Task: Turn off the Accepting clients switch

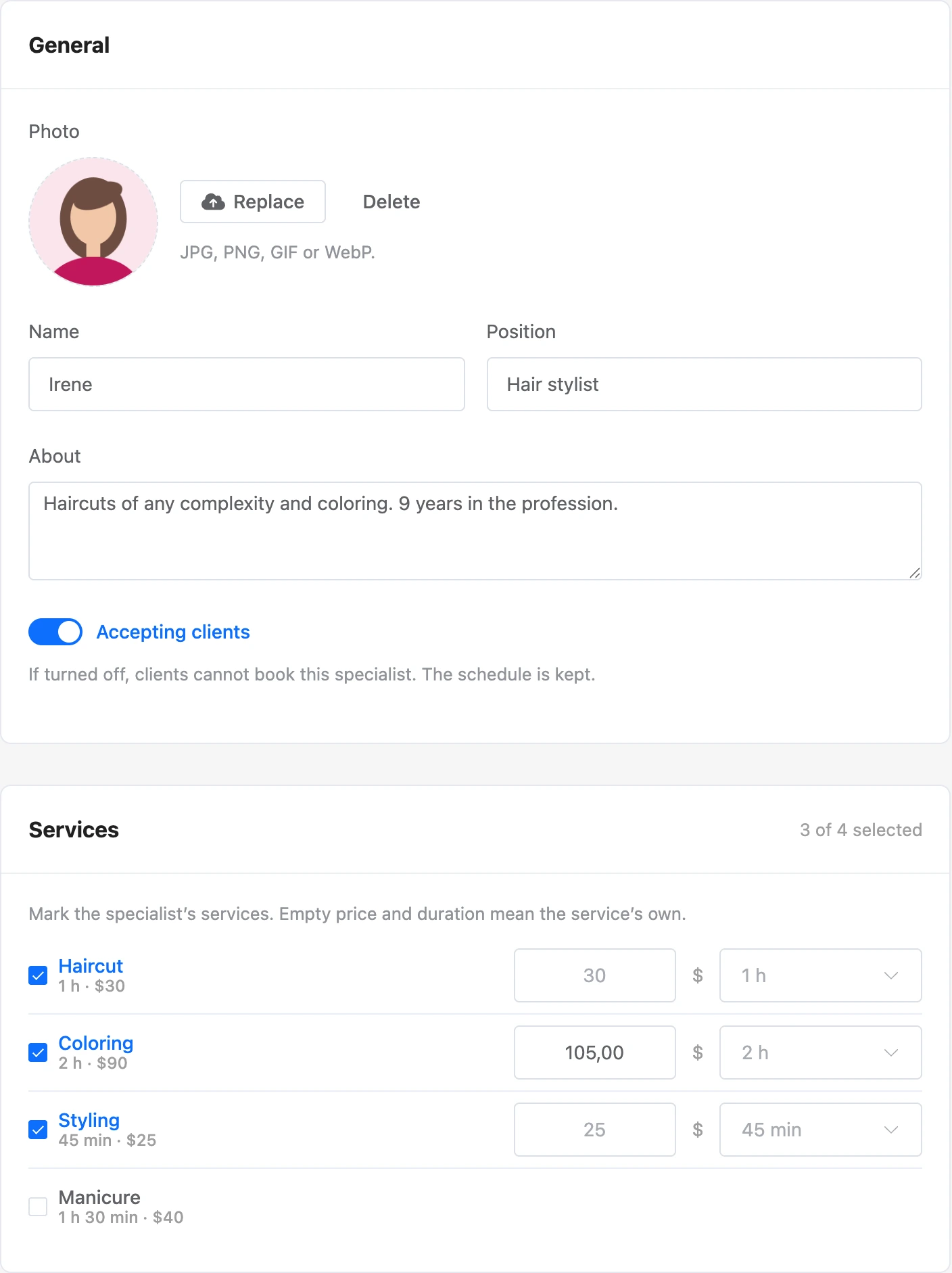Action: click(x=55, y=632)
